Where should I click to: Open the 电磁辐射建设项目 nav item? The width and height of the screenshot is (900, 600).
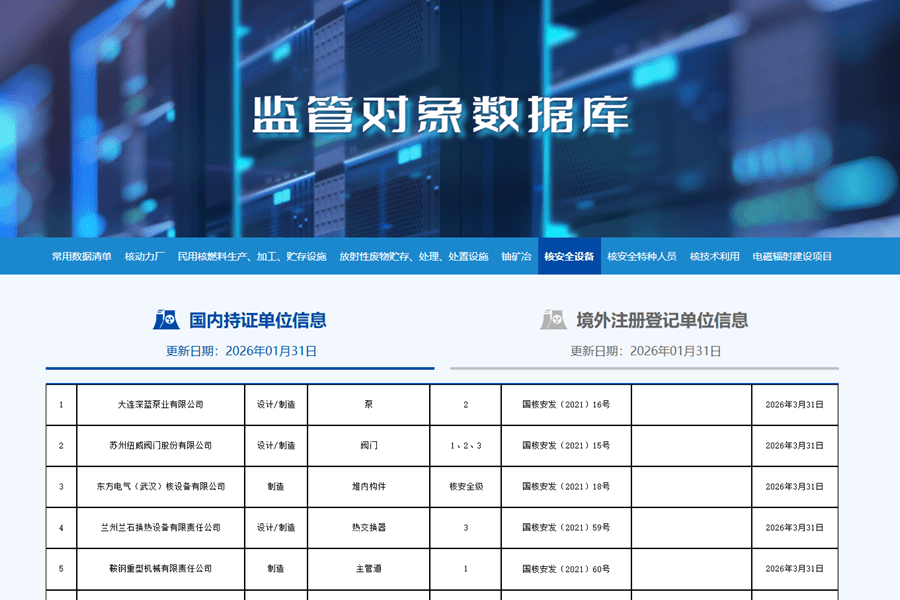(792, 257)
